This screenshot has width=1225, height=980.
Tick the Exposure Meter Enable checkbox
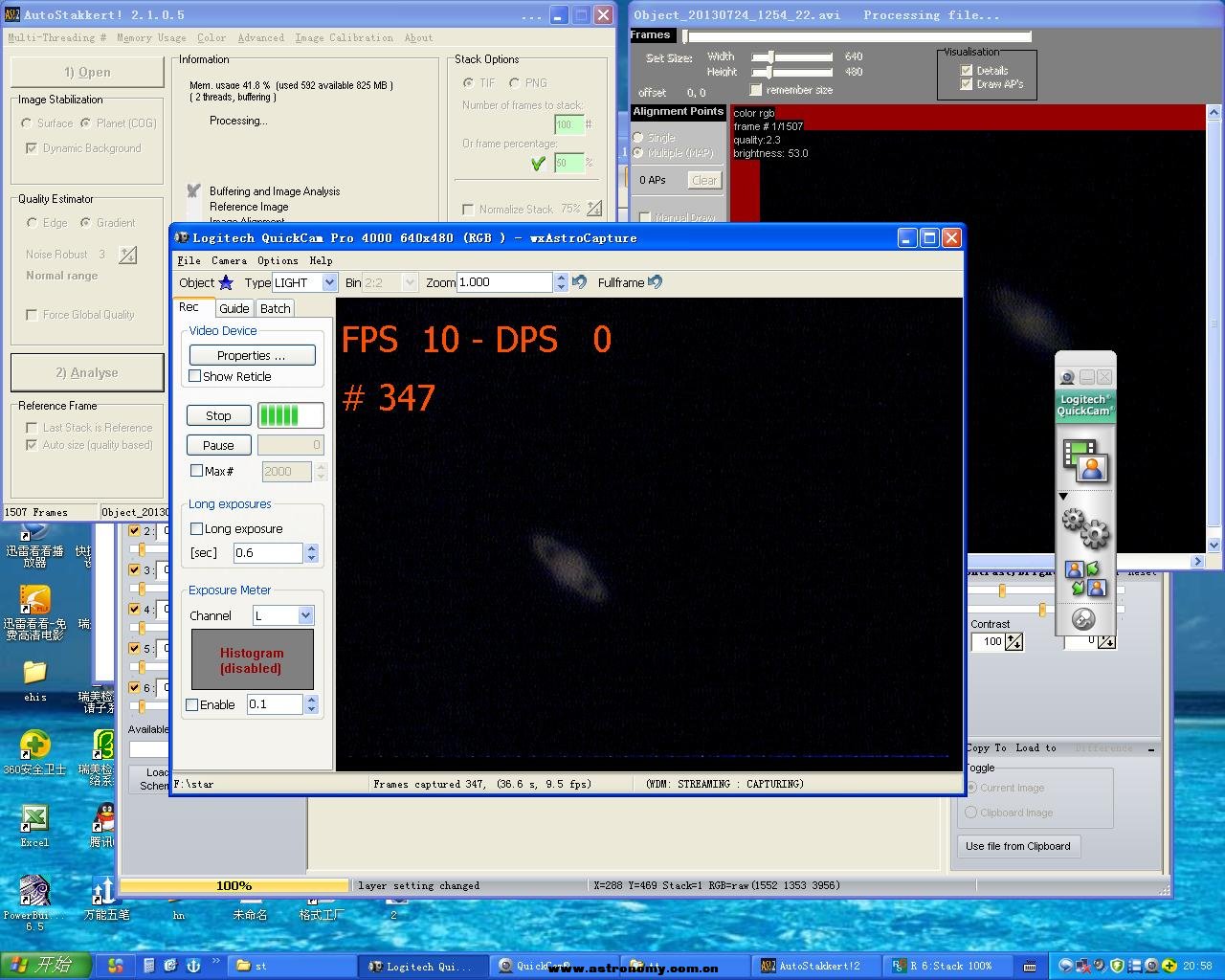tap(192, 704)
